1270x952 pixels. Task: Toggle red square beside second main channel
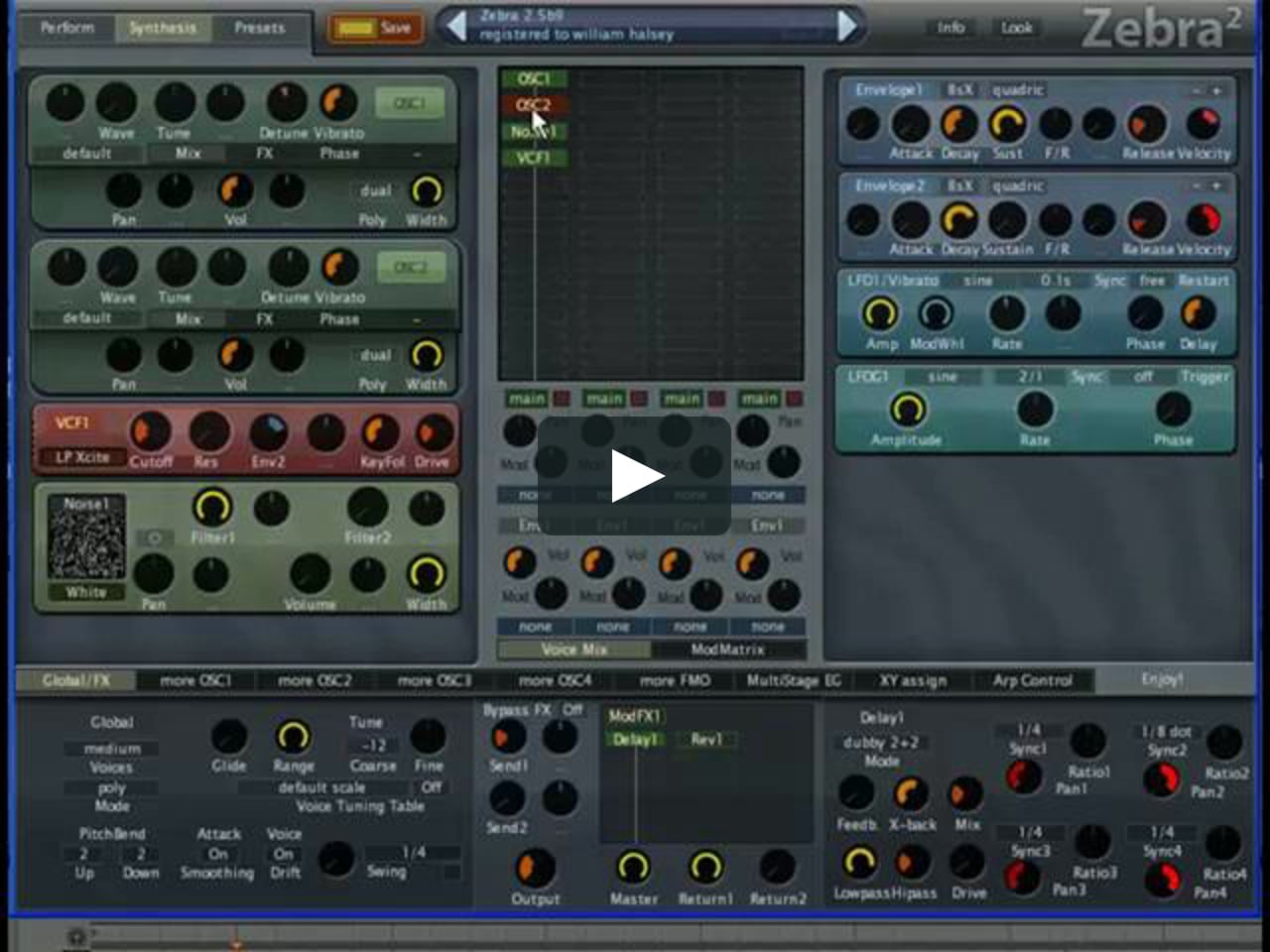tap(639, 399)
